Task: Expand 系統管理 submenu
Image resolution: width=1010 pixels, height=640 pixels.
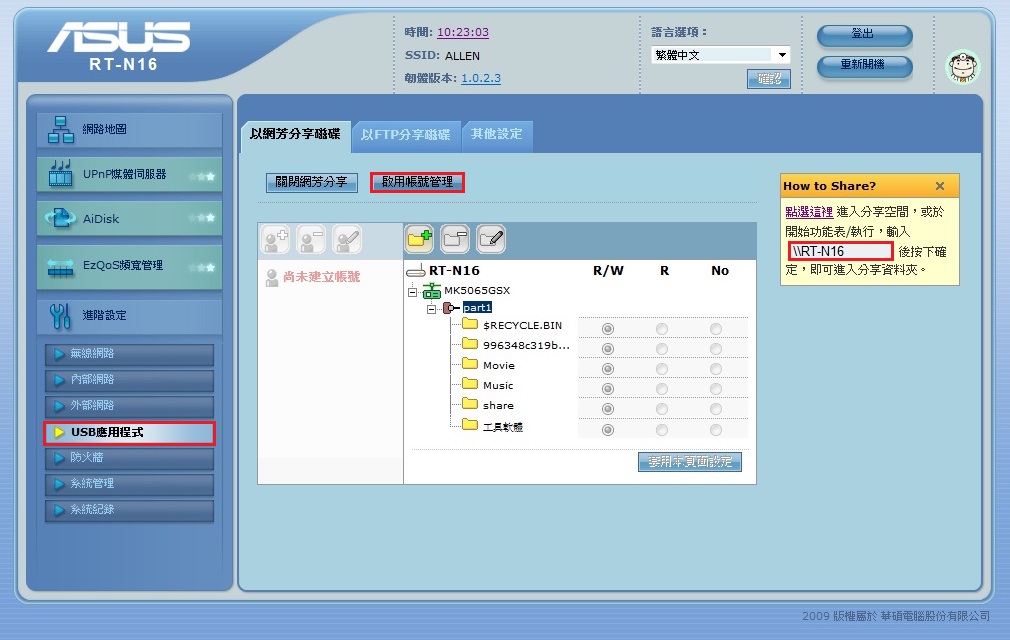Action: click(x=129, y=484)
